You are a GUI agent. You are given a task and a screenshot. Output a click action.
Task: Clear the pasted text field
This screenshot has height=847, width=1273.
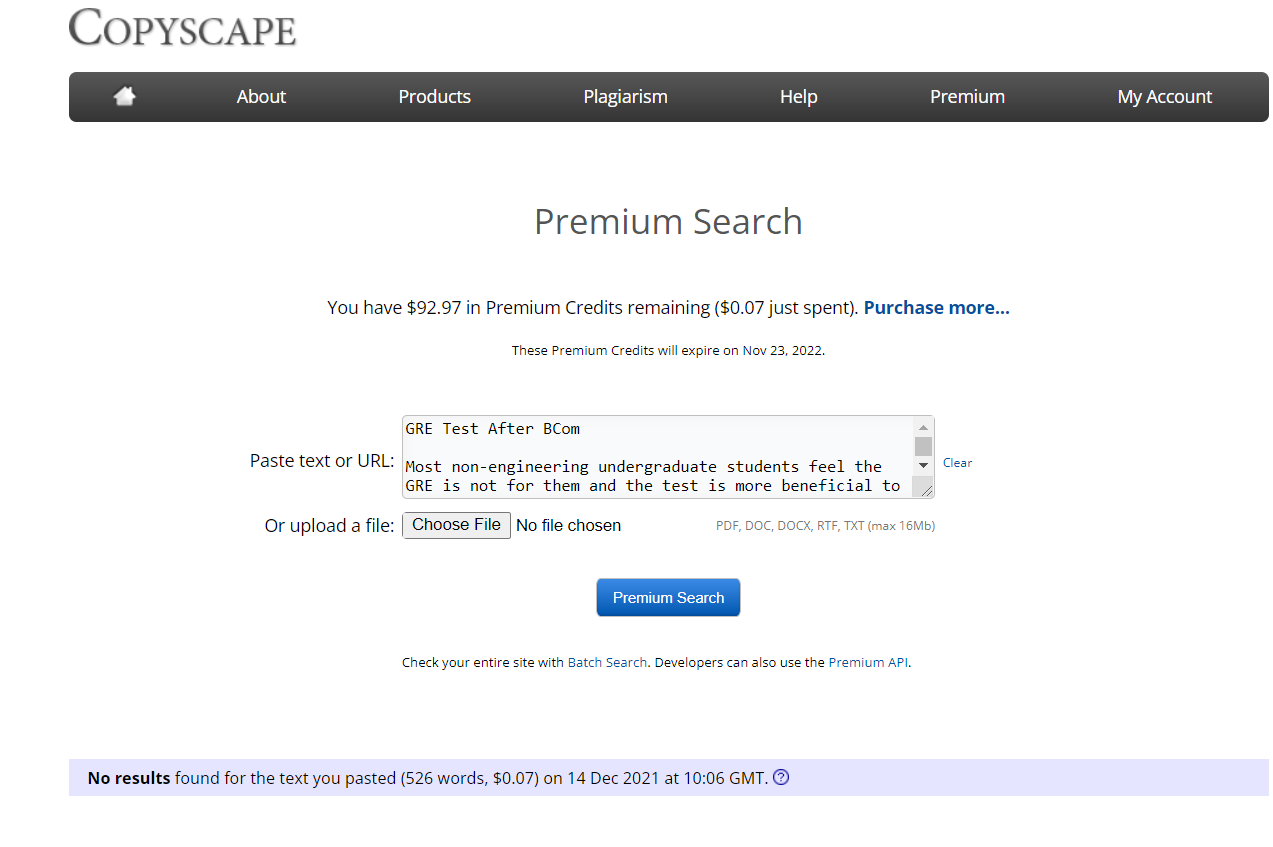(957, 463)
